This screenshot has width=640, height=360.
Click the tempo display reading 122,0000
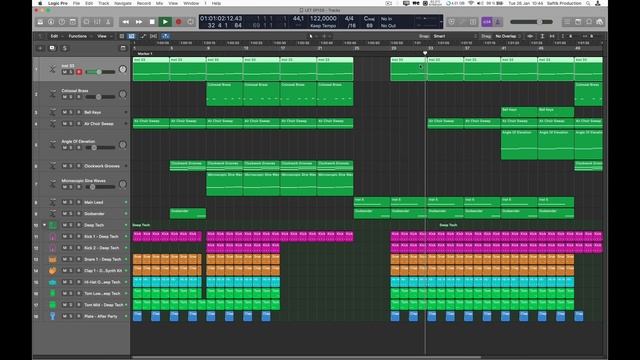click(323, 19)
